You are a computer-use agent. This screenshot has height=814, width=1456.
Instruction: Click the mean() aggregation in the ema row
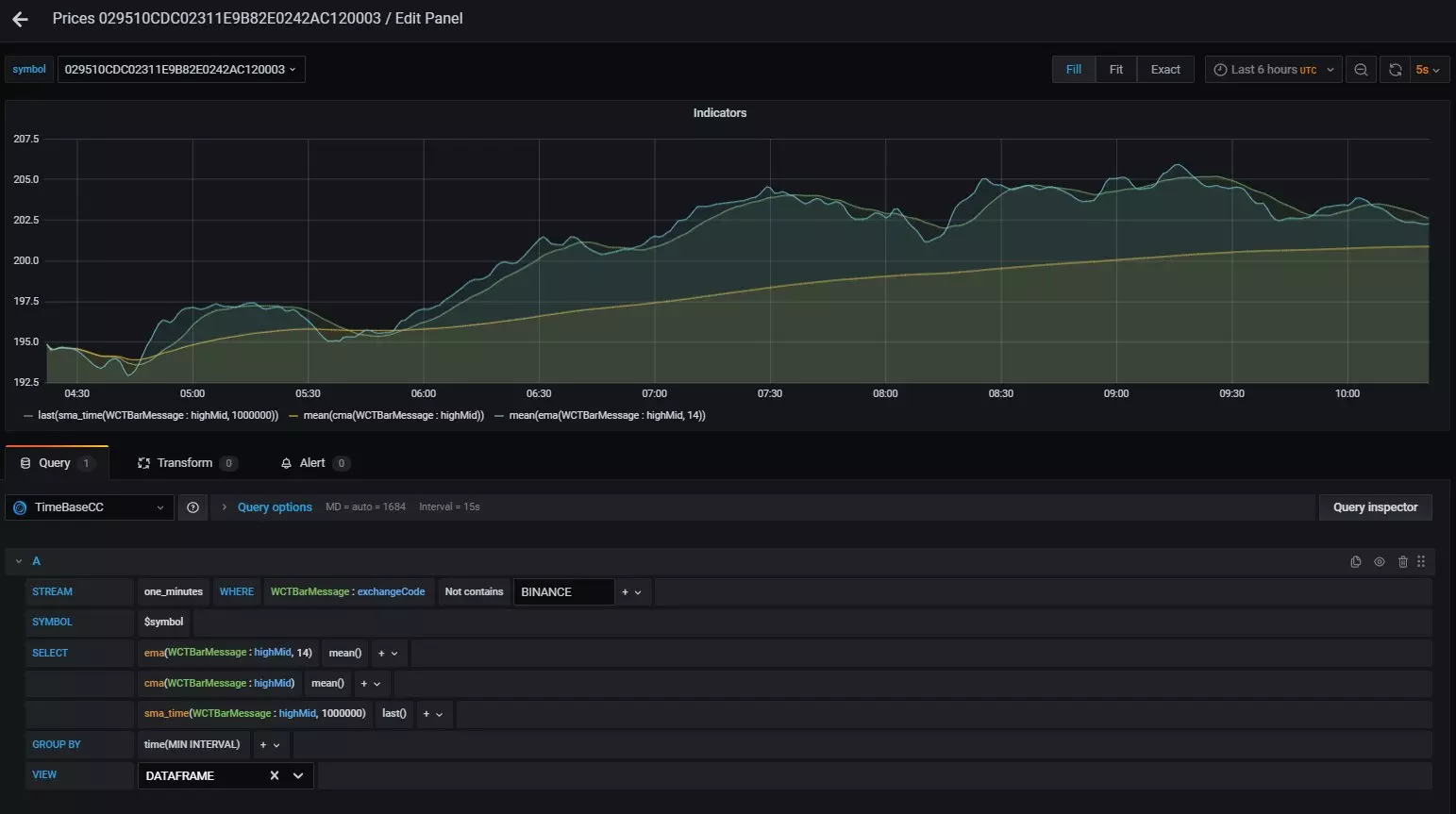tap(345, 653)
